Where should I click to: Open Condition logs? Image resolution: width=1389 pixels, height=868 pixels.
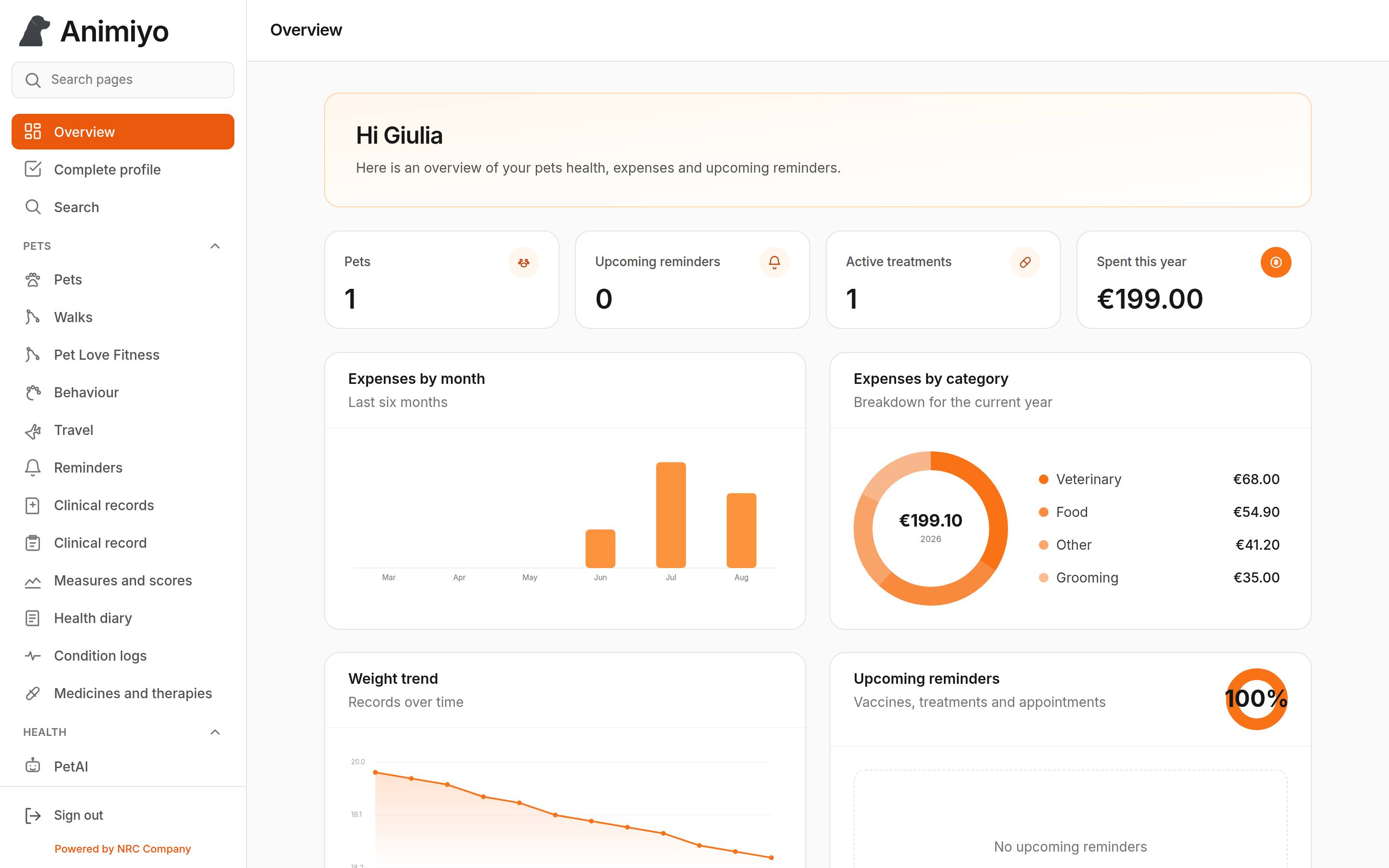point(123,656)
